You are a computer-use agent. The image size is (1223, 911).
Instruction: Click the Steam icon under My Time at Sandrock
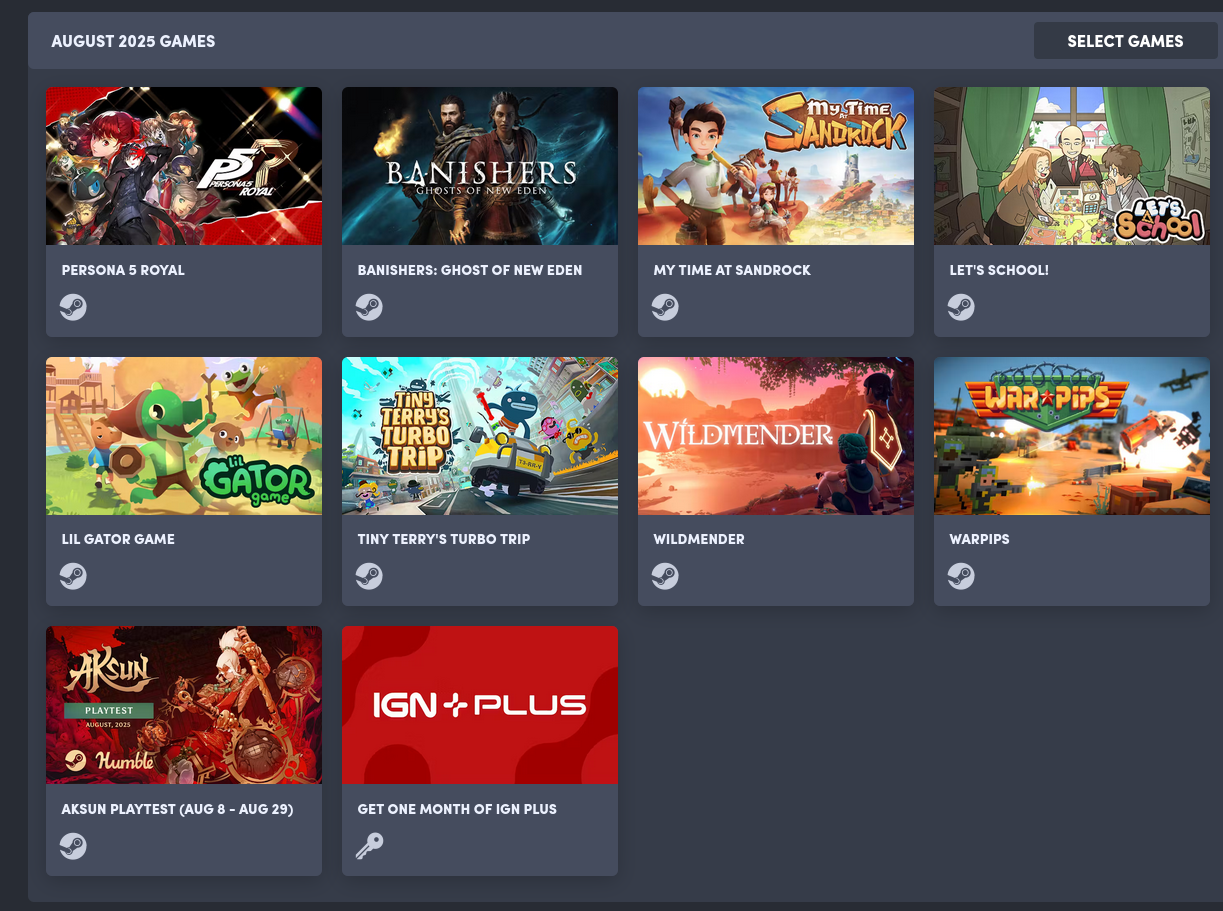(665, 307)
